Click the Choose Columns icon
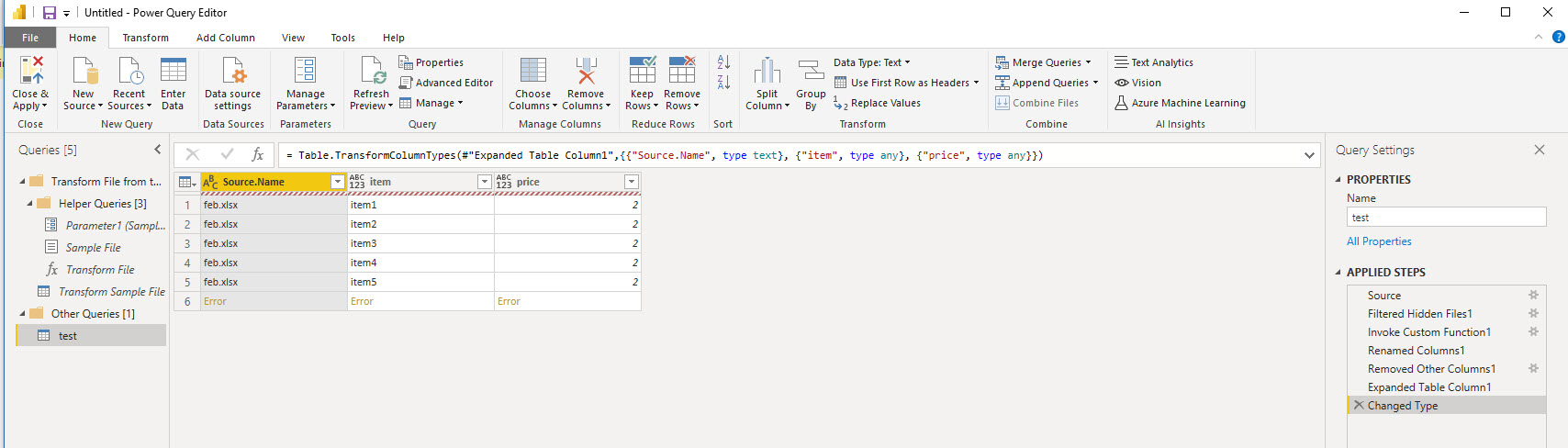Image resolution: width=1568 pixels, height=448 pixels. coord(533,71)
